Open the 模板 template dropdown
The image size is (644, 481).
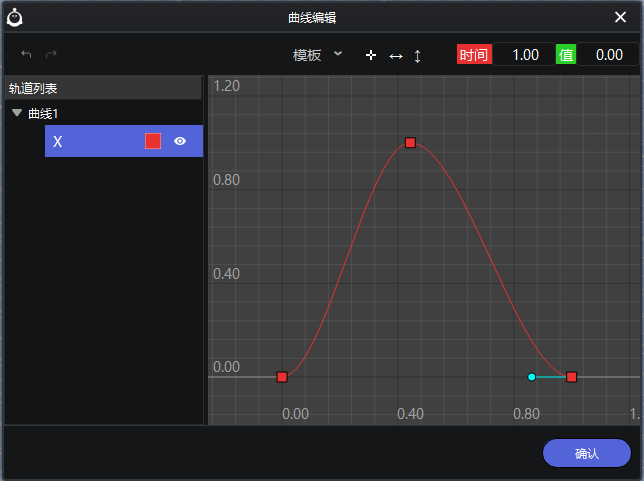coord(308,55)
